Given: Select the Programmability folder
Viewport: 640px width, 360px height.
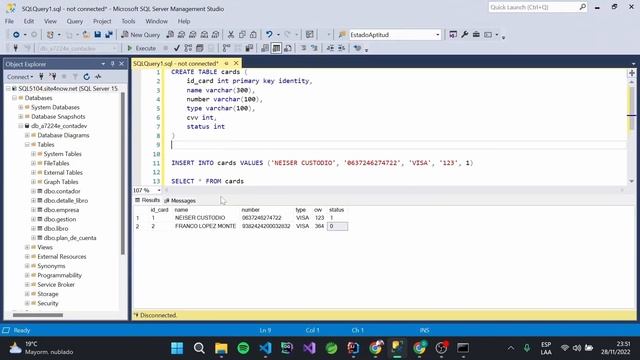Looking at the screenshot, I should [60, 276].
